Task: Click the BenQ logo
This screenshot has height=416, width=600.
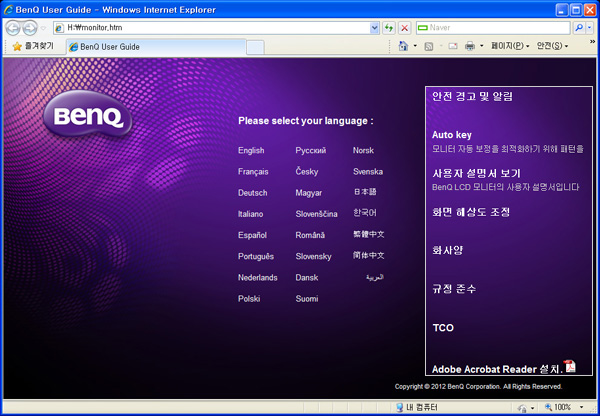Action: pos(88,114)
